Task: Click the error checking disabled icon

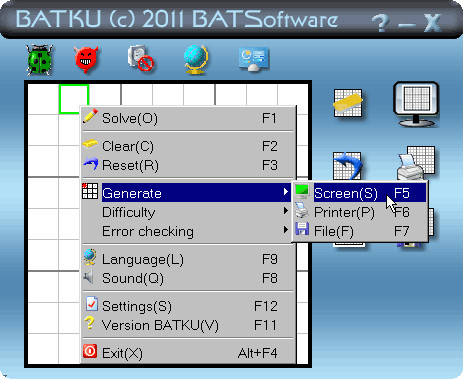Action: (141, 59)
